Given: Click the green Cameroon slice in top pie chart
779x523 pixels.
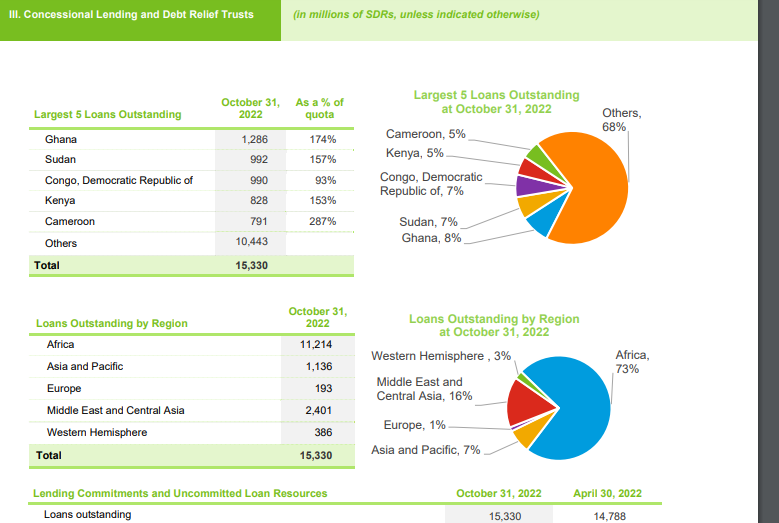Looking at the screenshot, I should click(x=538, y=155).
